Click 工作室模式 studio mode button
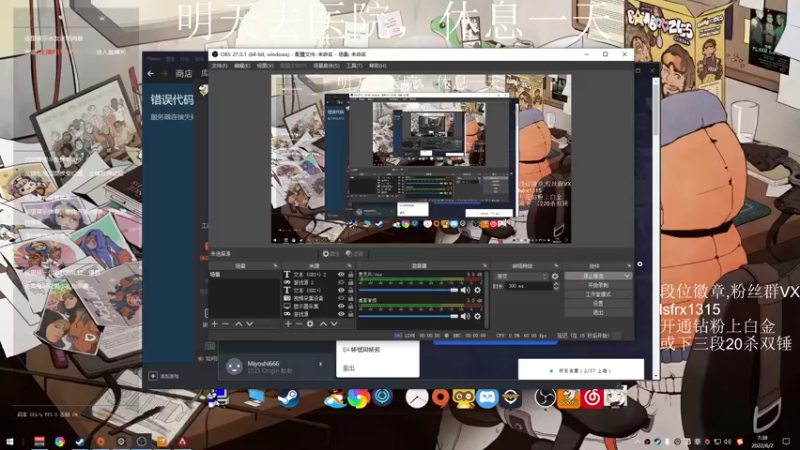Image resolution: width=800 pixels, height=450 pixels. pos(598,294)
